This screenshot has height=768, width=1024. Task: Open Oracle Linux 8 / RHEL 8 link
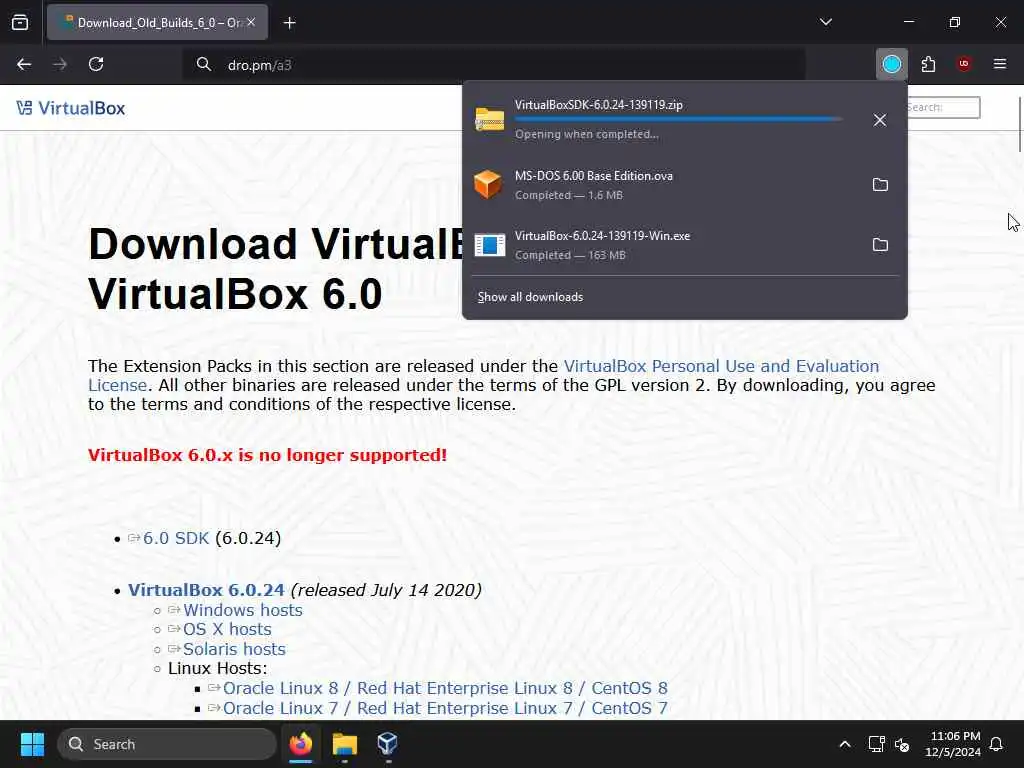[x=445, y=688]
